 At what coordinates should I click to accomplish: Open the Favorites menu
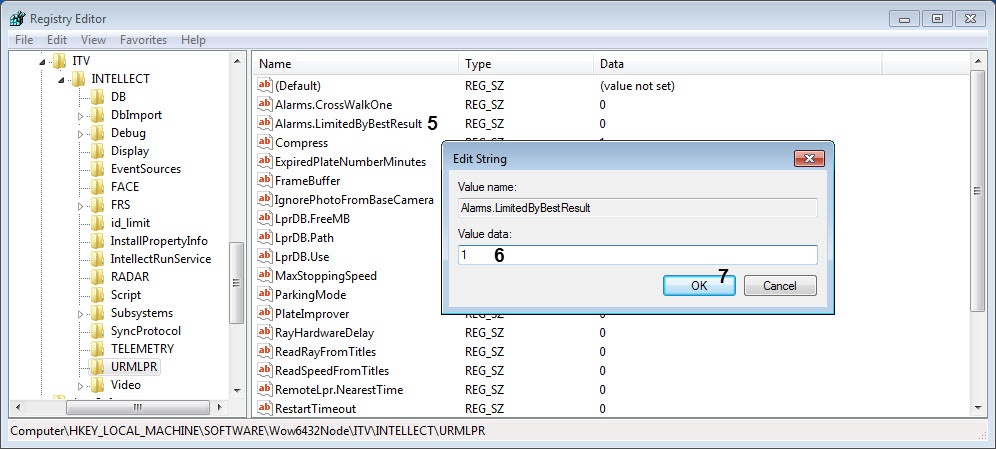click(x=143, y=40)
